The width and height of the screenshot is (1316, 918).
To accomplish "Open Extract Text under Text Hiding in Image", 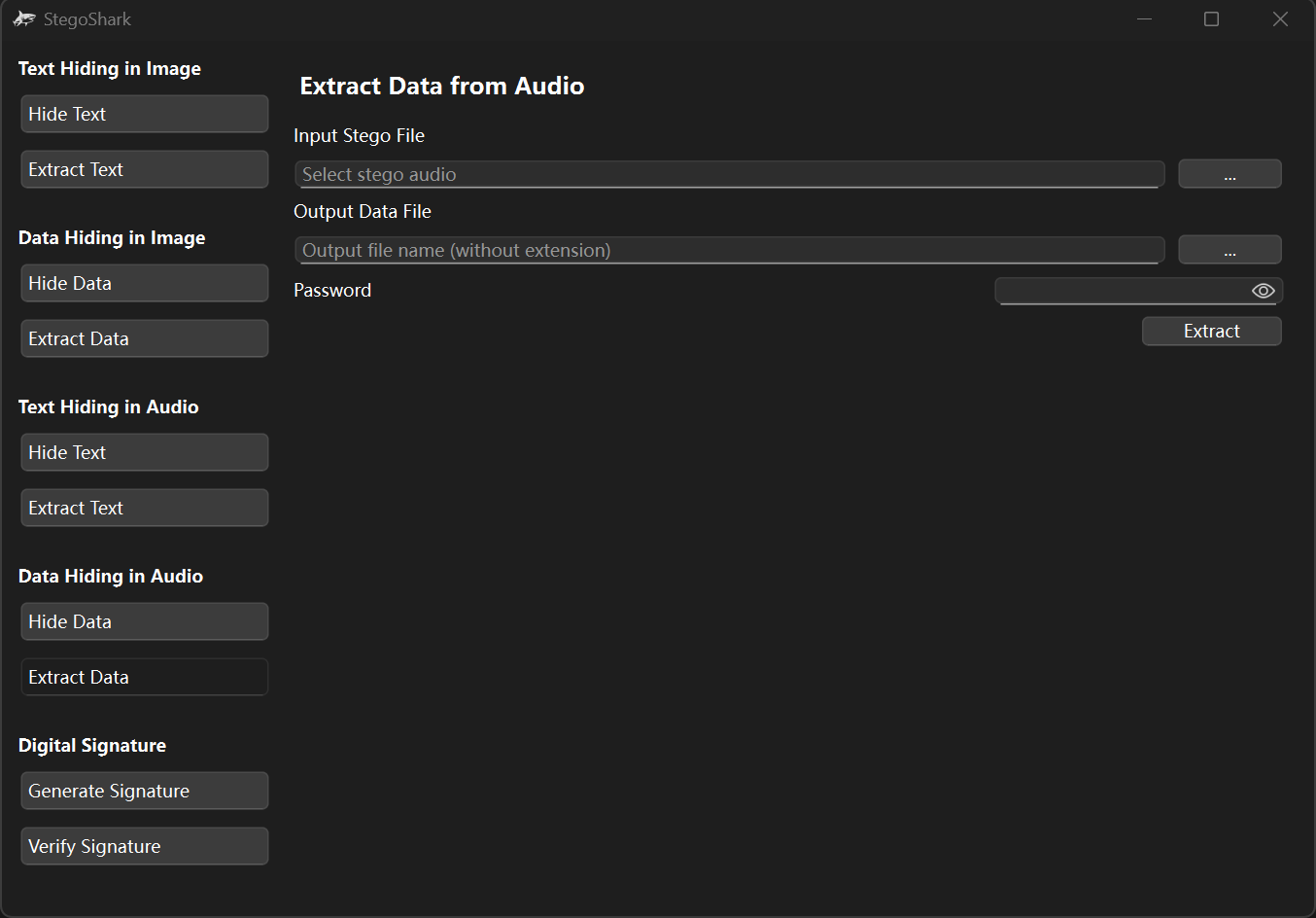I will click(145, 169).
